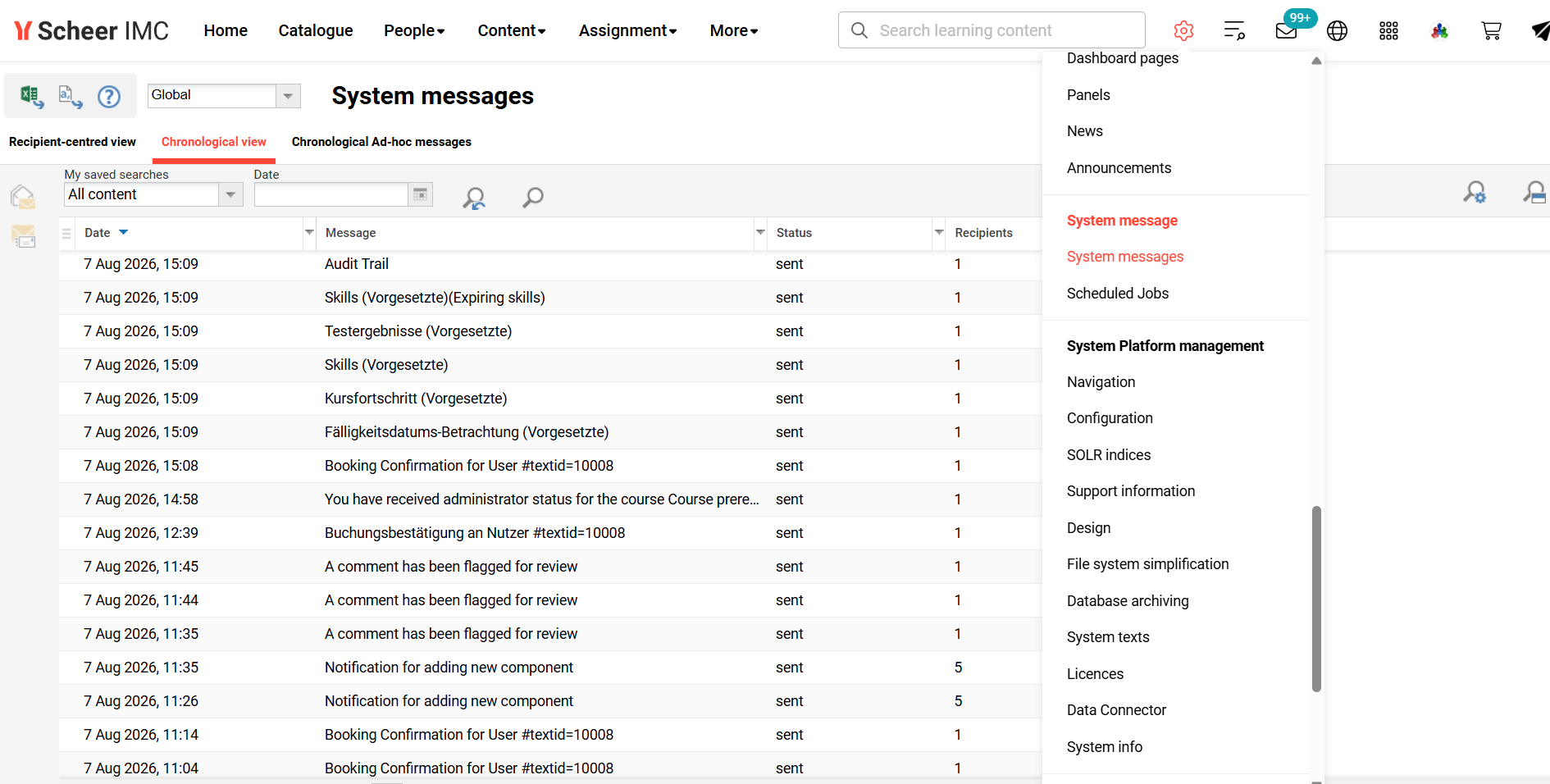Image resolution: width=1550 pixels, height=784 pixels.
Task: Click the Audit Trail message cell
Action: [x=356, y=264]
